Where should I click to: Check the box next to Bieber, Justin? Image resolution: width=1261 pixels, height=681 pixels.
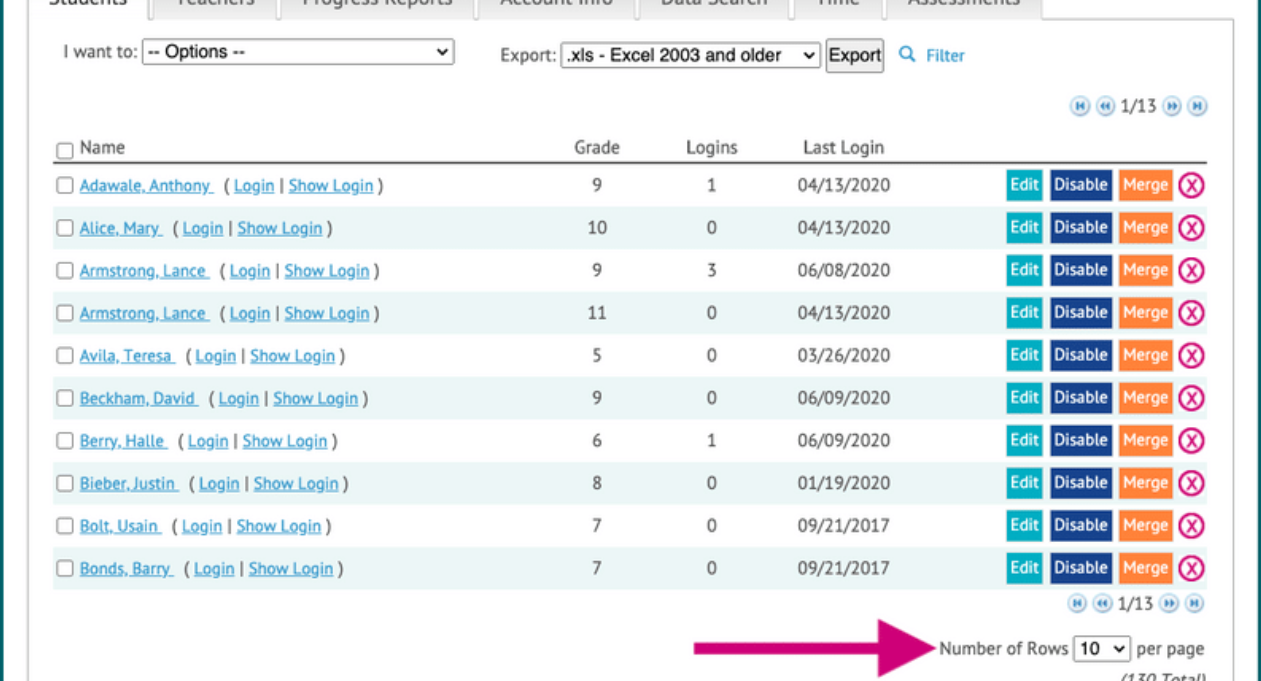65,484
